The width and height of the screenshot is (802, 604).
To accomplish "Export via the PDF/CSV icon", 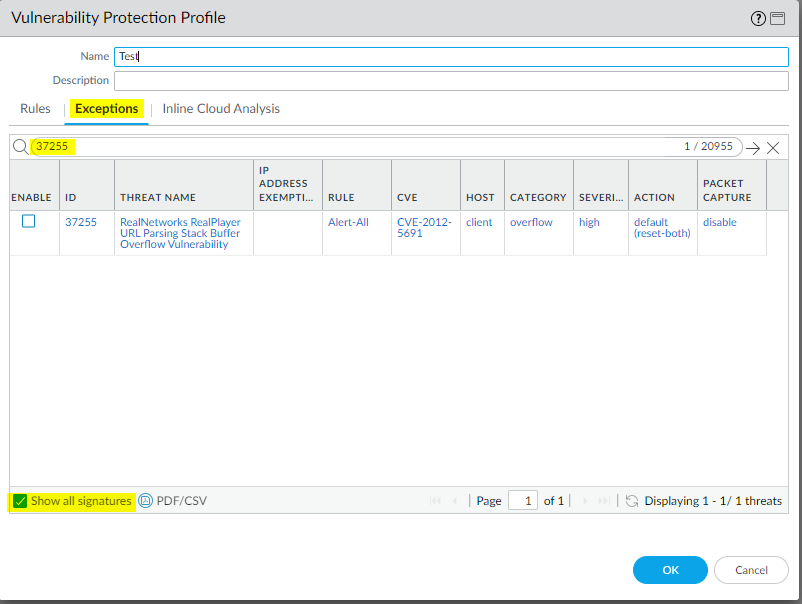I will click(x=145, y=501).
